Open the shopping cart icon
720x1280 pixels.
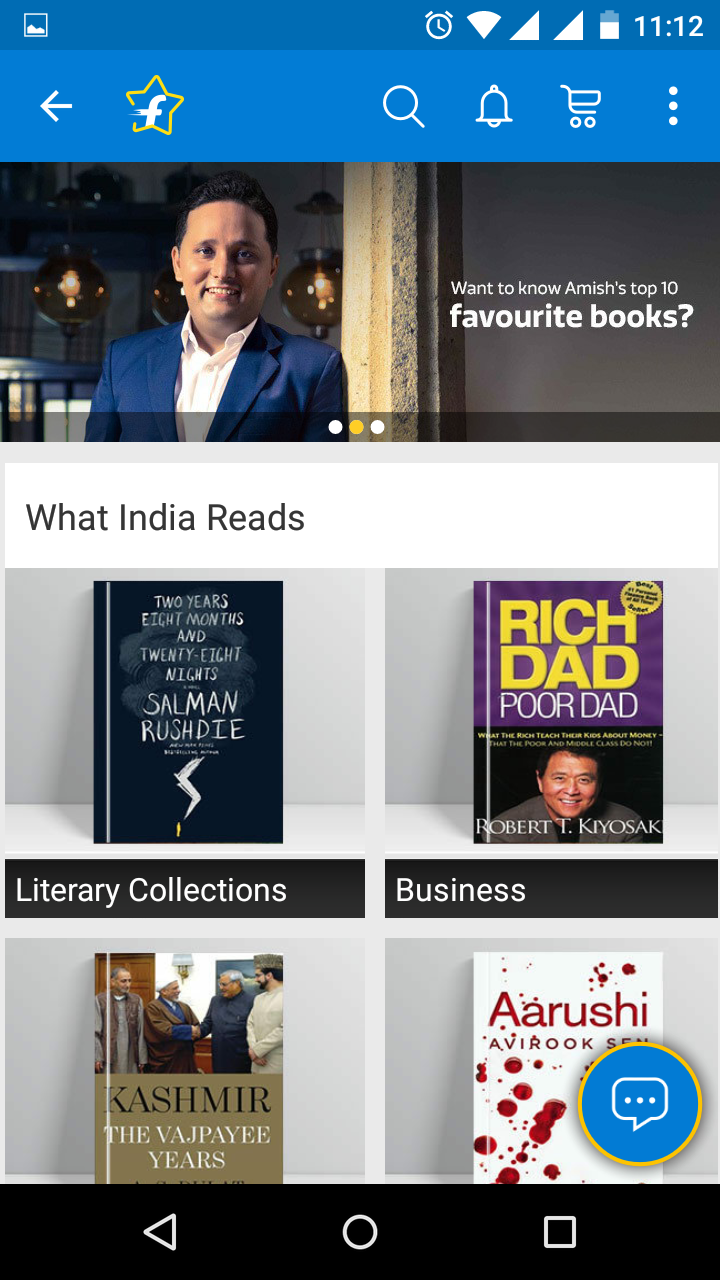pyautogui.click(x=581, y=106)
